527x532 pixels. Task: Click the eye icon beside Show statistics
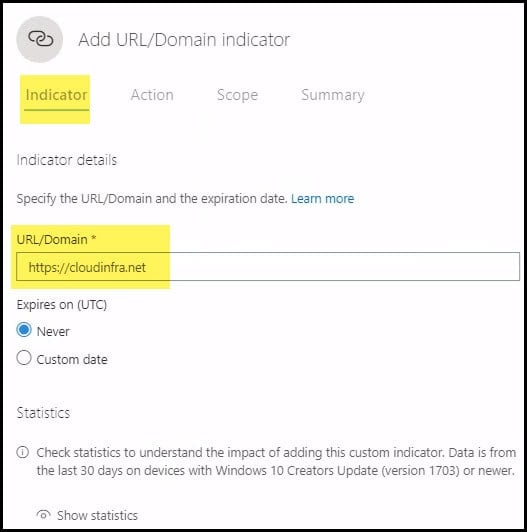(x=43, y=515)
